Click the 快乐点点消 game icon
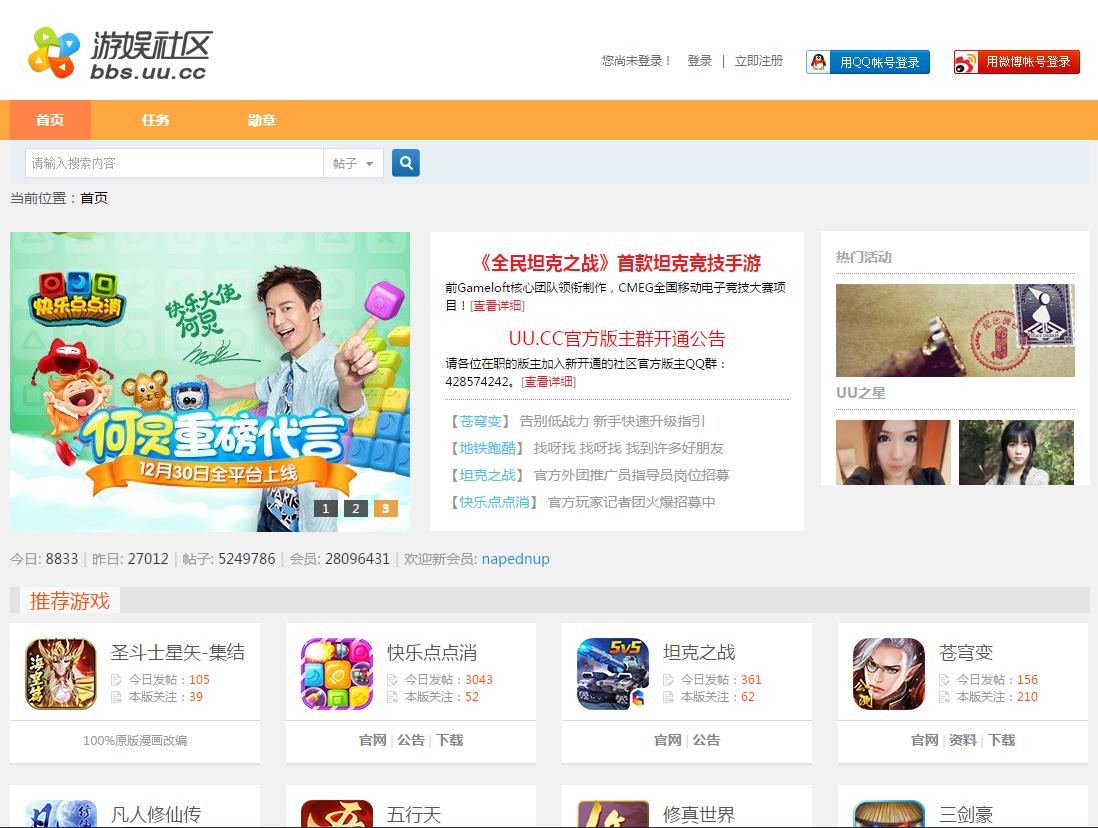 coord(337,674)
